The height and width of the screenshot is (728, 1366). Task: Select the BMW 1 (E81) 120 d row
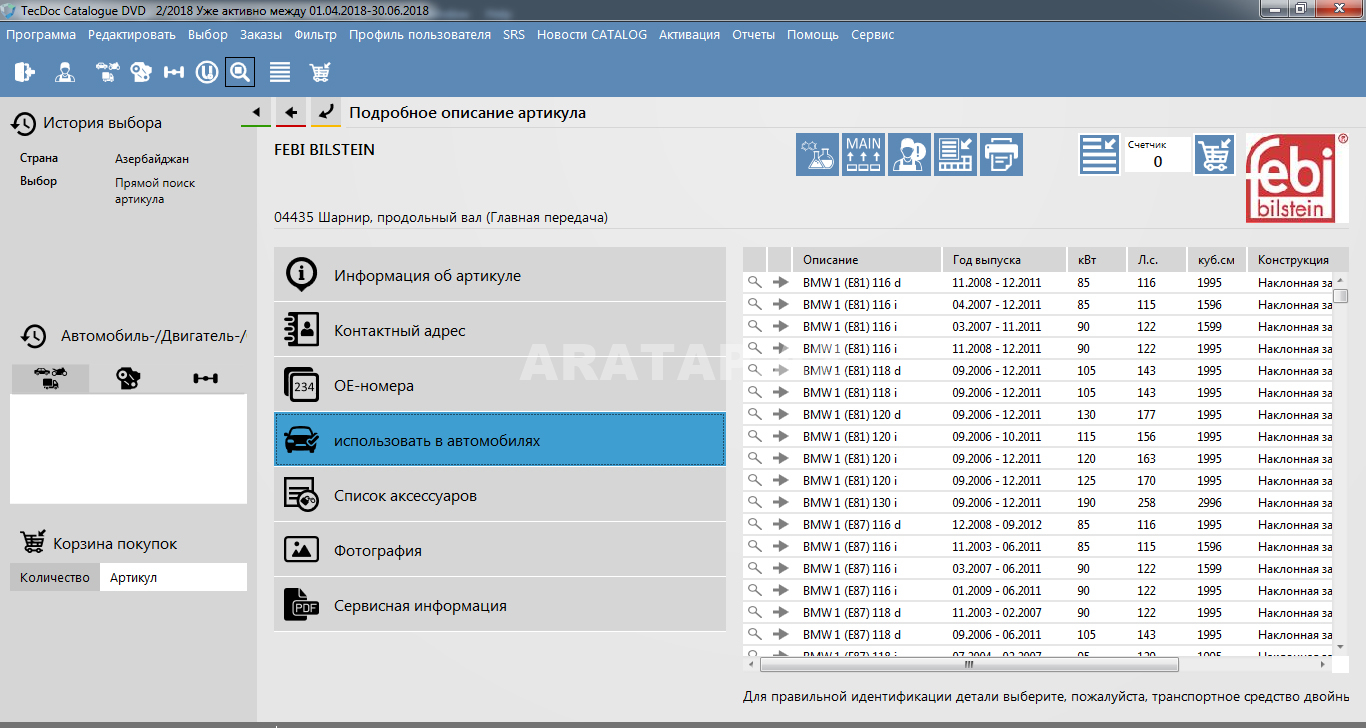[x=1038, y=414]
